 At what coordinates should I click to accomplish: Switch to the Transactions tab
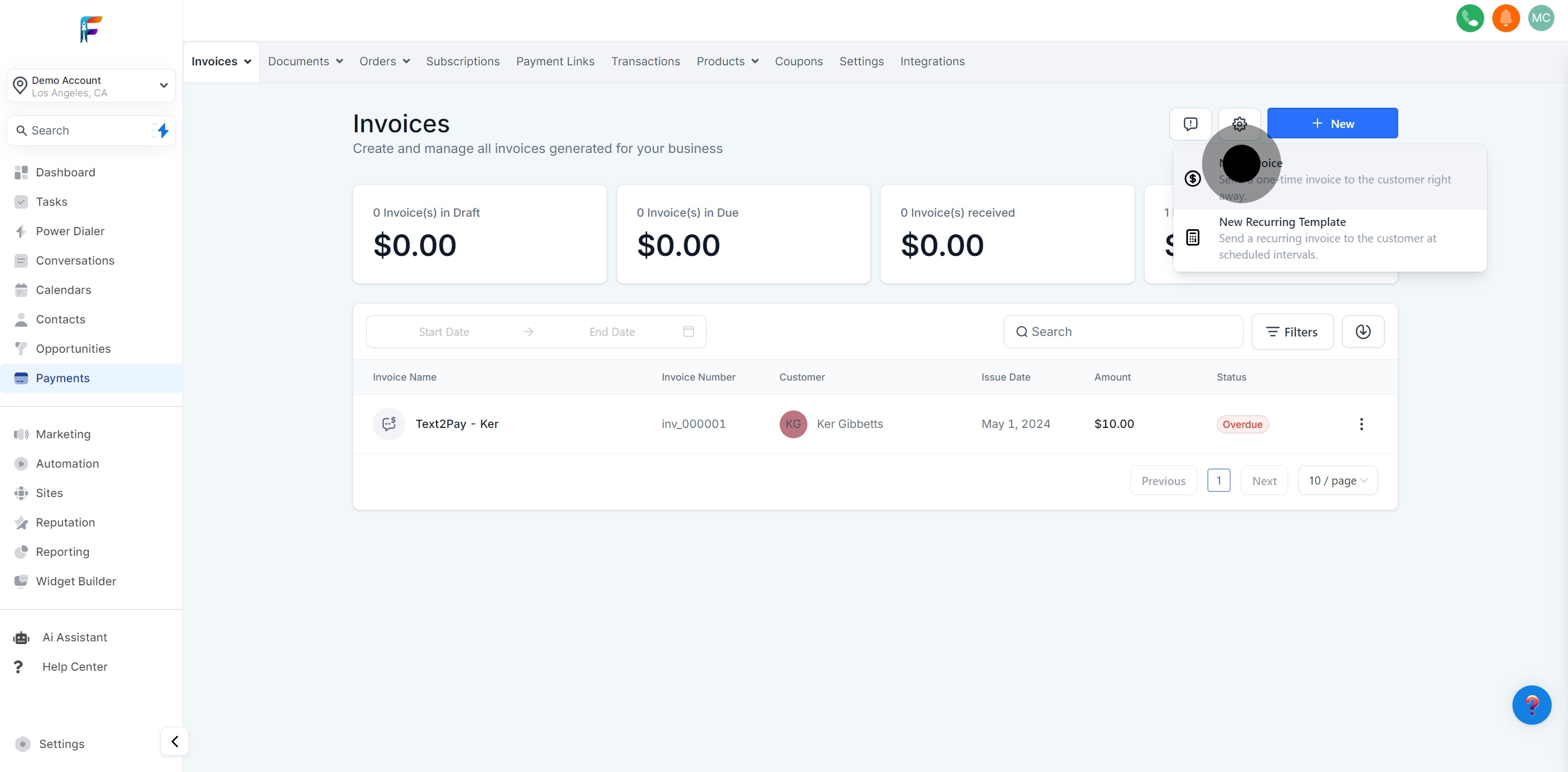pos(645,62)
